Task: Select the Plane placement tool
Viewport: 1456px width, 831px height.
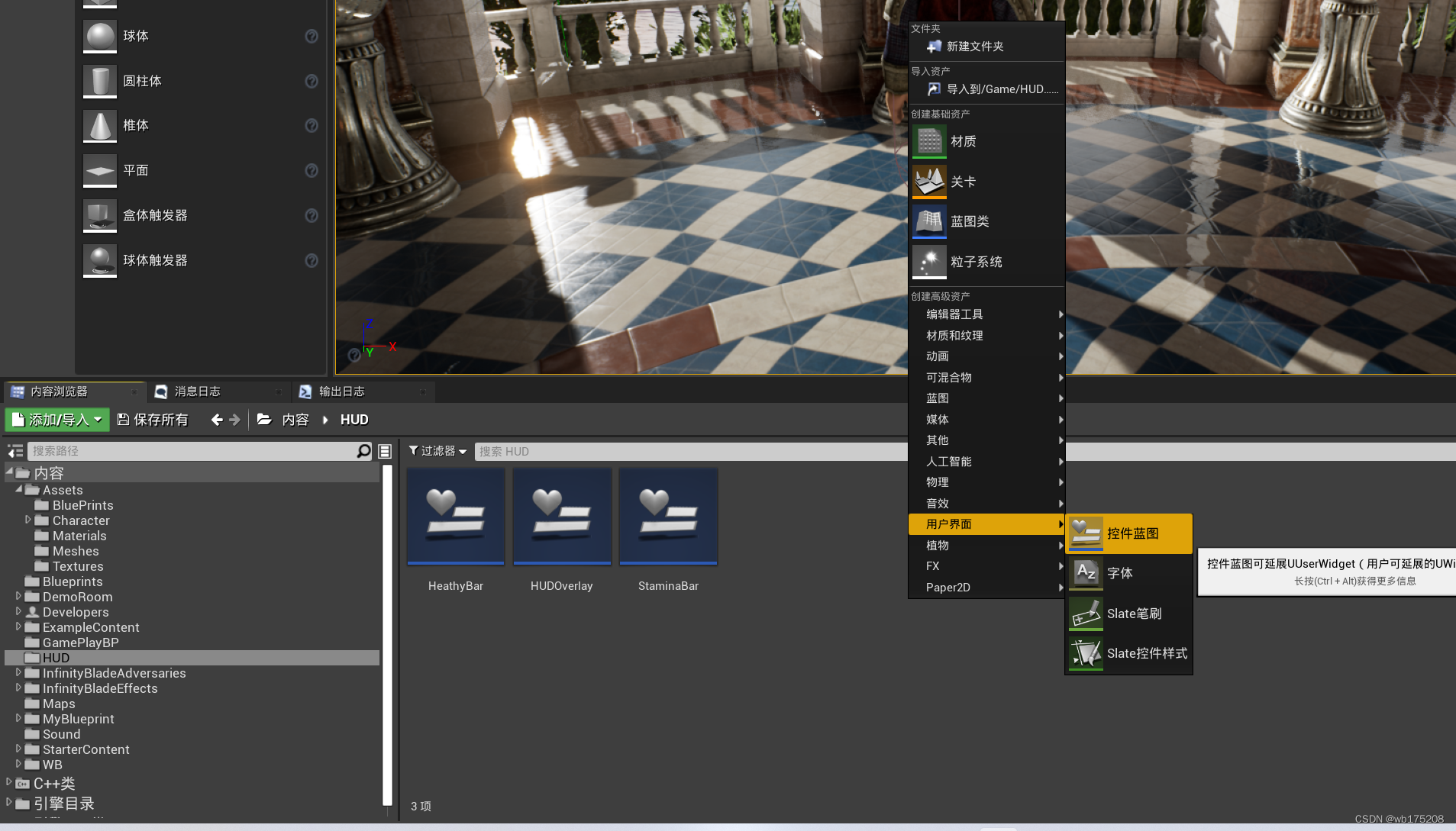Action: pos(136,169)
